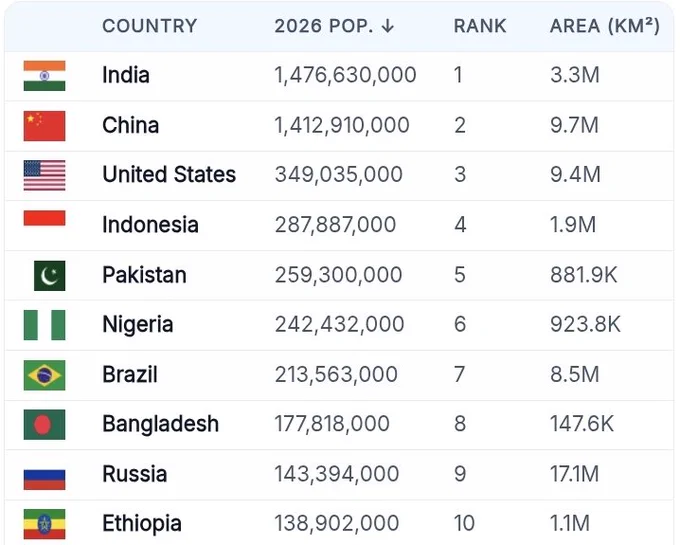Viewport: 680px width, 545px height.
Task: Click the India flag icon
Action: pyautogui.click(x=44, y=76)
